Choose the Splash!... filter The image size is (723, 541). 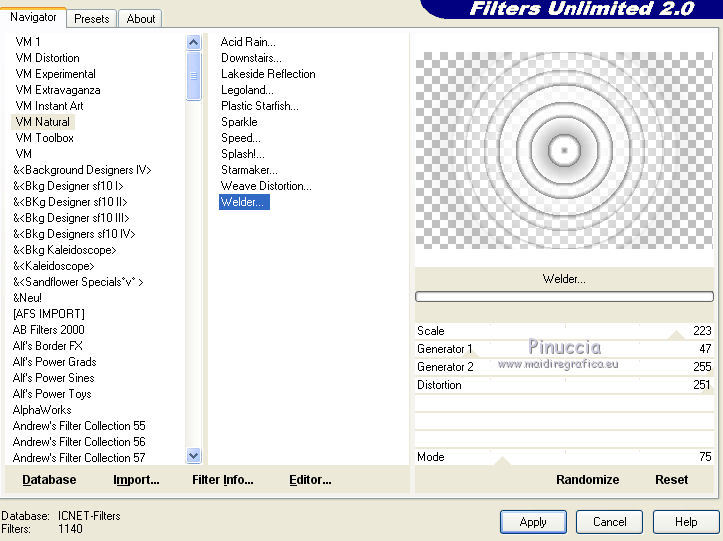click(243, 154)
